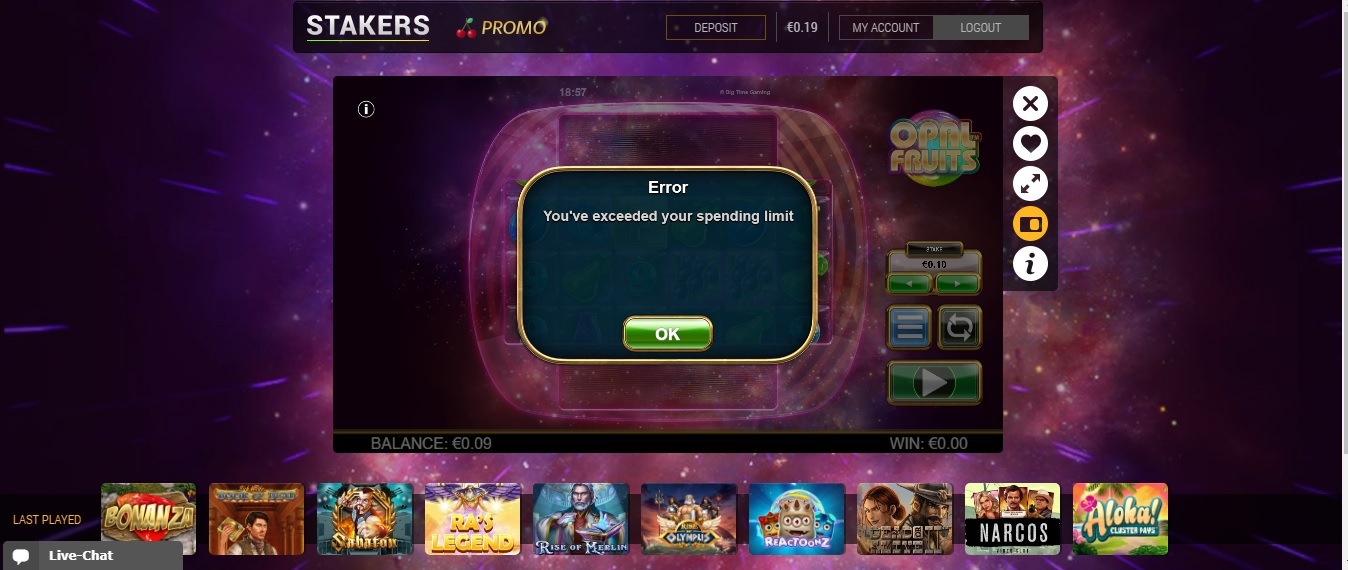Launch the Bonanza game thumbnail

(x=149, y=519)
